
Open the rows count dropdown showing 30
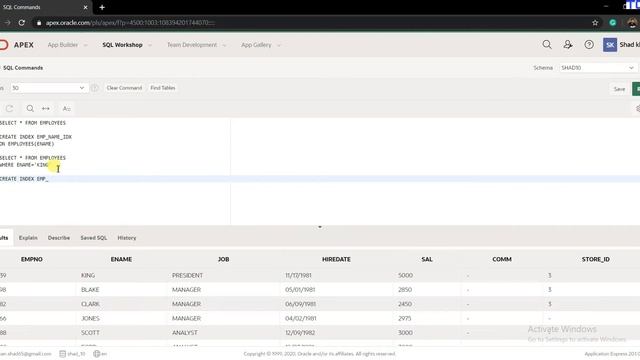coord(48,88)
